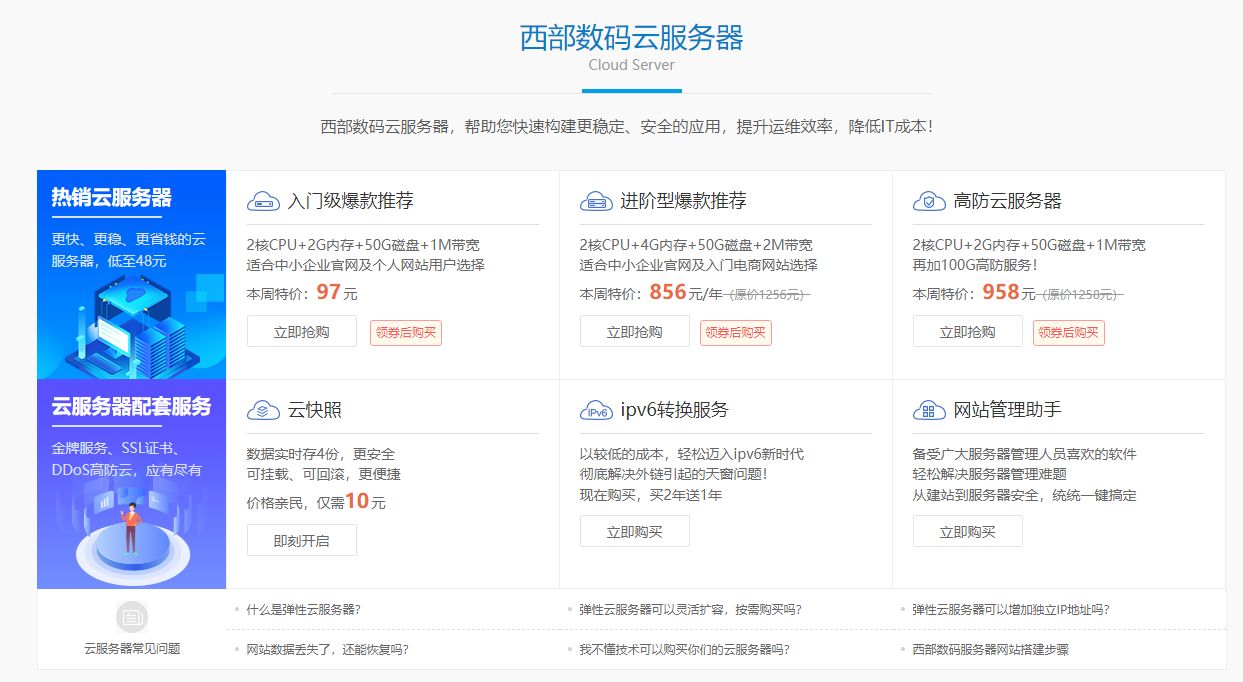Click the struck-through 原价1258元 text
This screenshot has width=1243, height=682.
1081,294
